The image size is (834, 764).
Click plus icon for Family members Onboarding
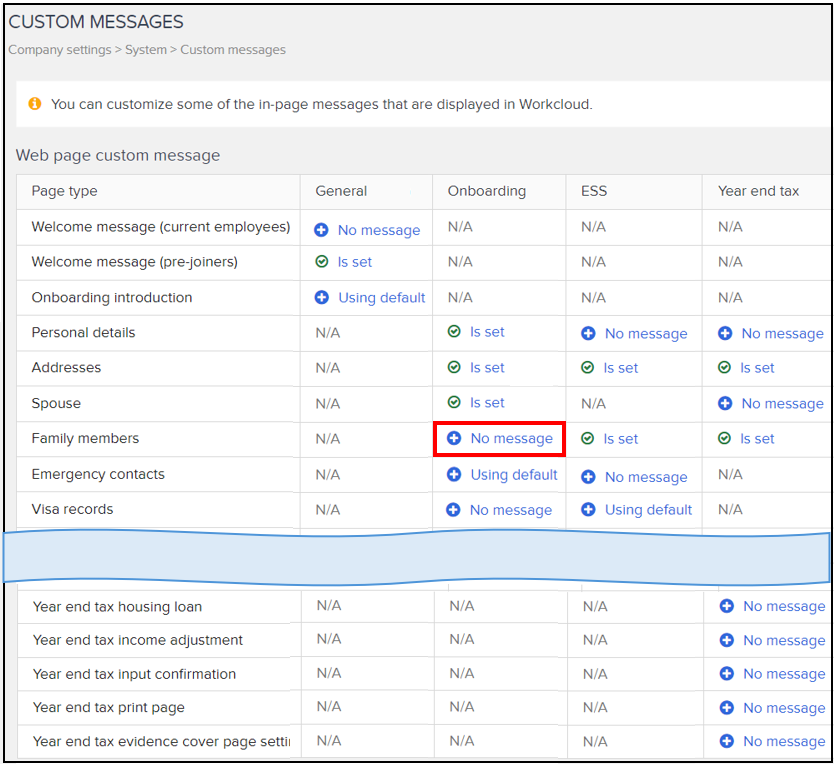click(x=454, y=438)
